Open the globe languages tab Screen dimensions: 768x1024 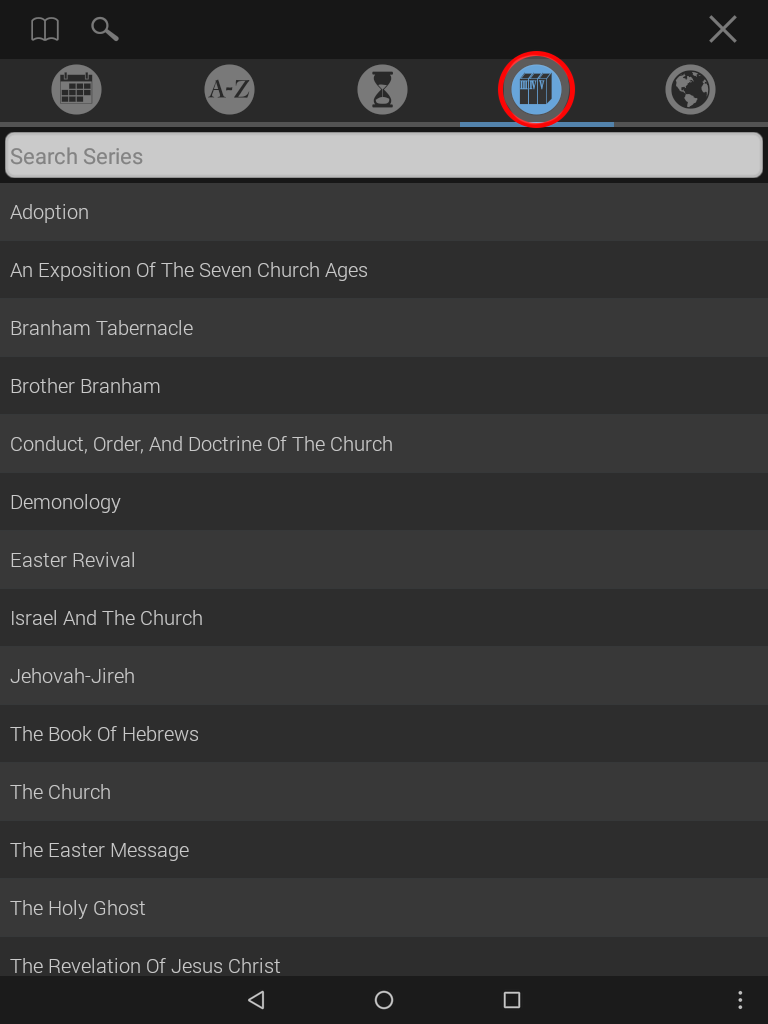click(690, 89)
